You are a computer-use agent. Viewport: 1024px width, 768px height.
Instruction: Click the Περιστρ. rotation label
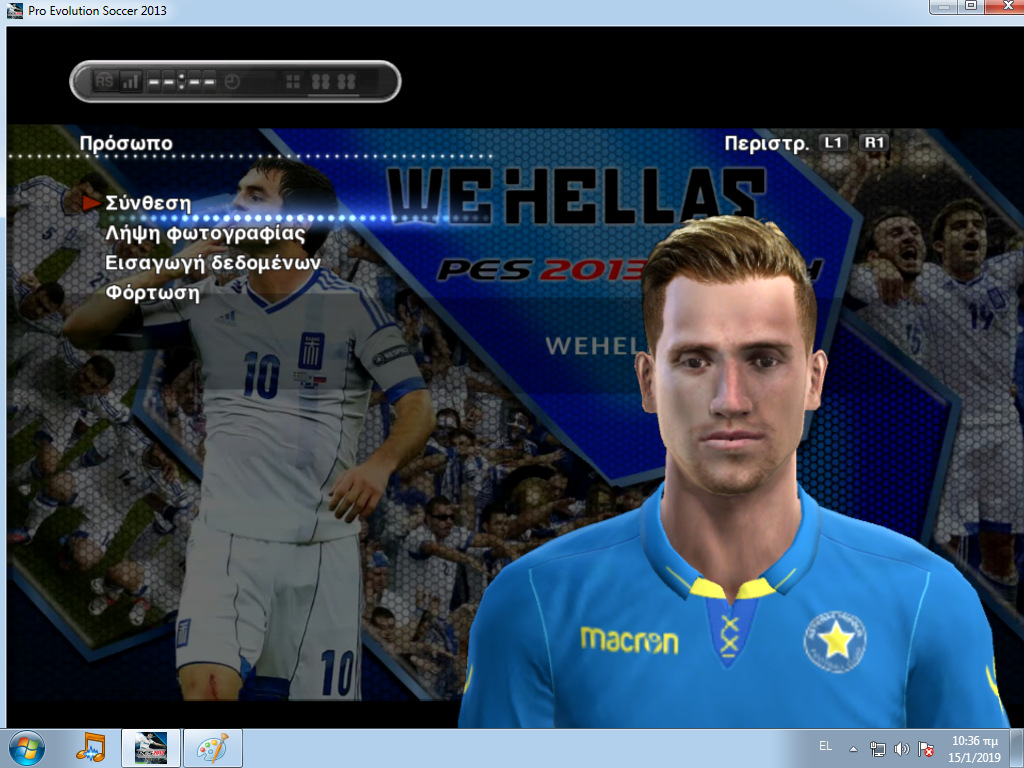point(766,144)
